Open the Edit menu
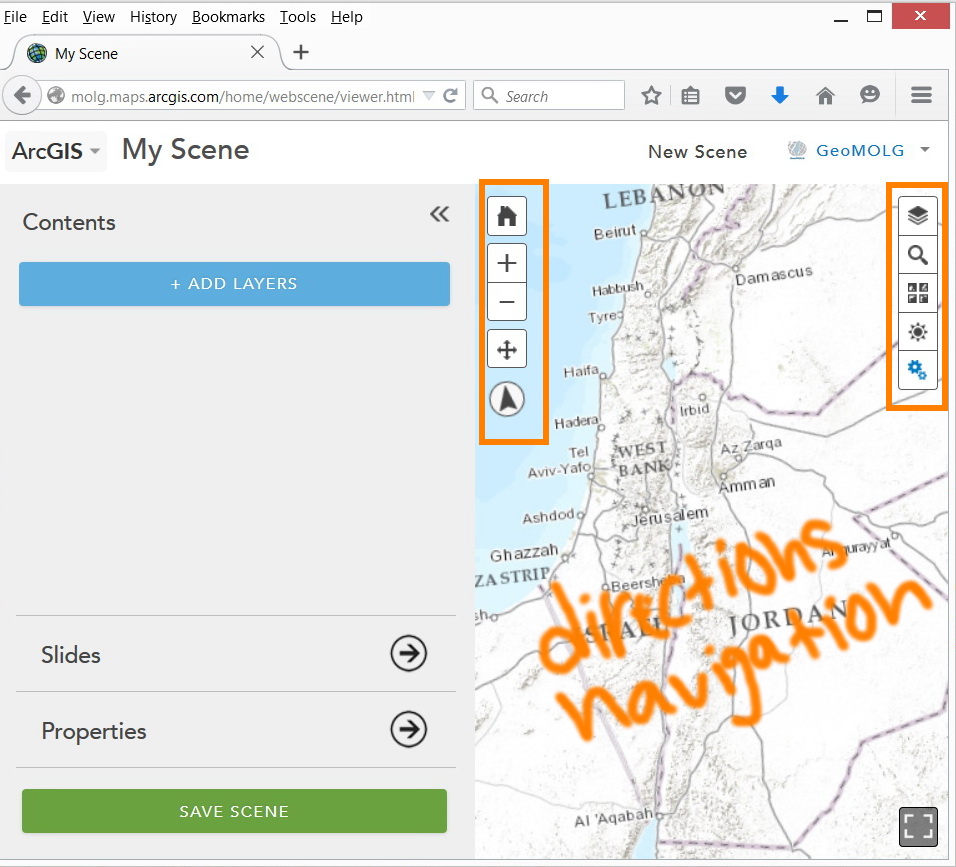 point(54,16)
